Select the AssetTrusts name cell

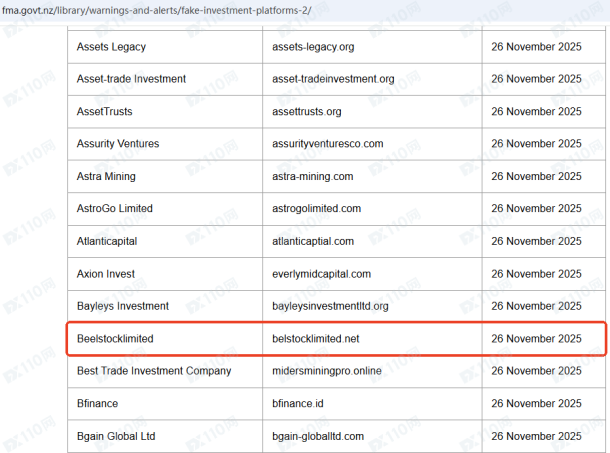point(104,111)
